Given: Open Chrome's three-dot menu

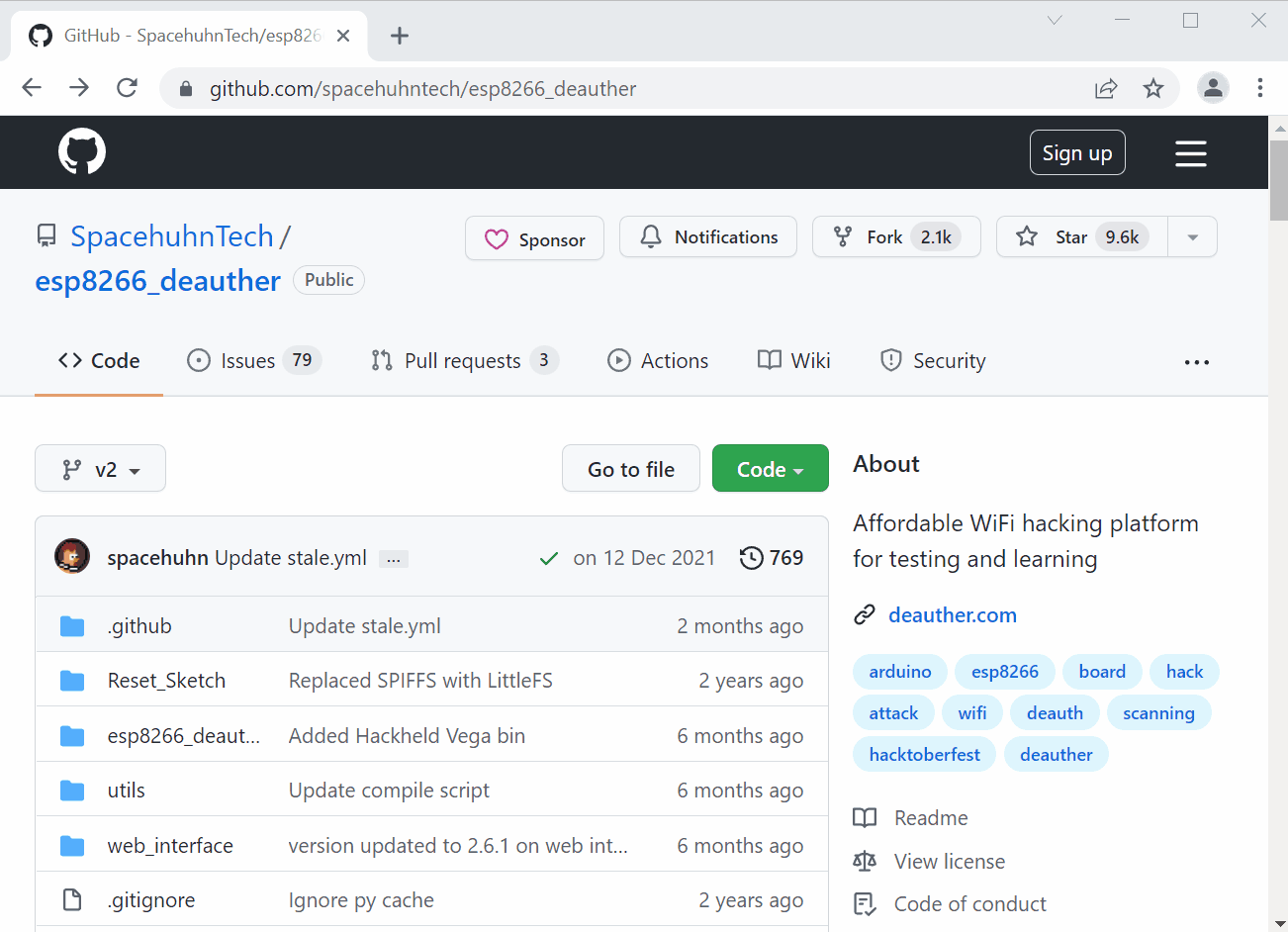Looking at the screenshot, I should (x=1260, y=88).
